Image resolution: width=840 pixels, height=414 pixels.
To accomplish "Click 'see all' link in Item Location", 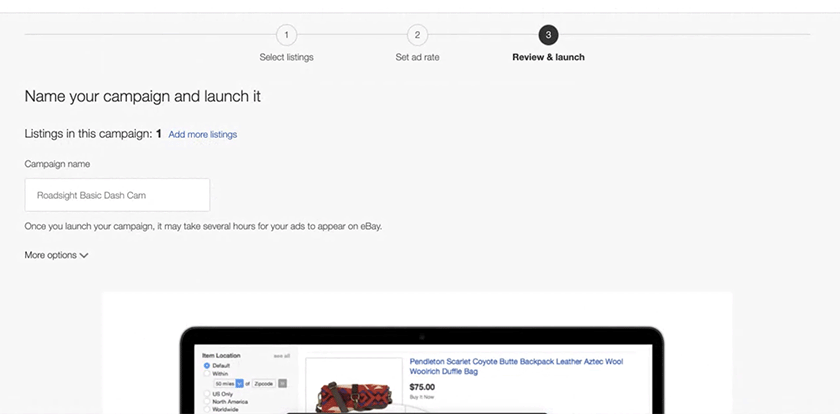I will click(x=282, y=356).
